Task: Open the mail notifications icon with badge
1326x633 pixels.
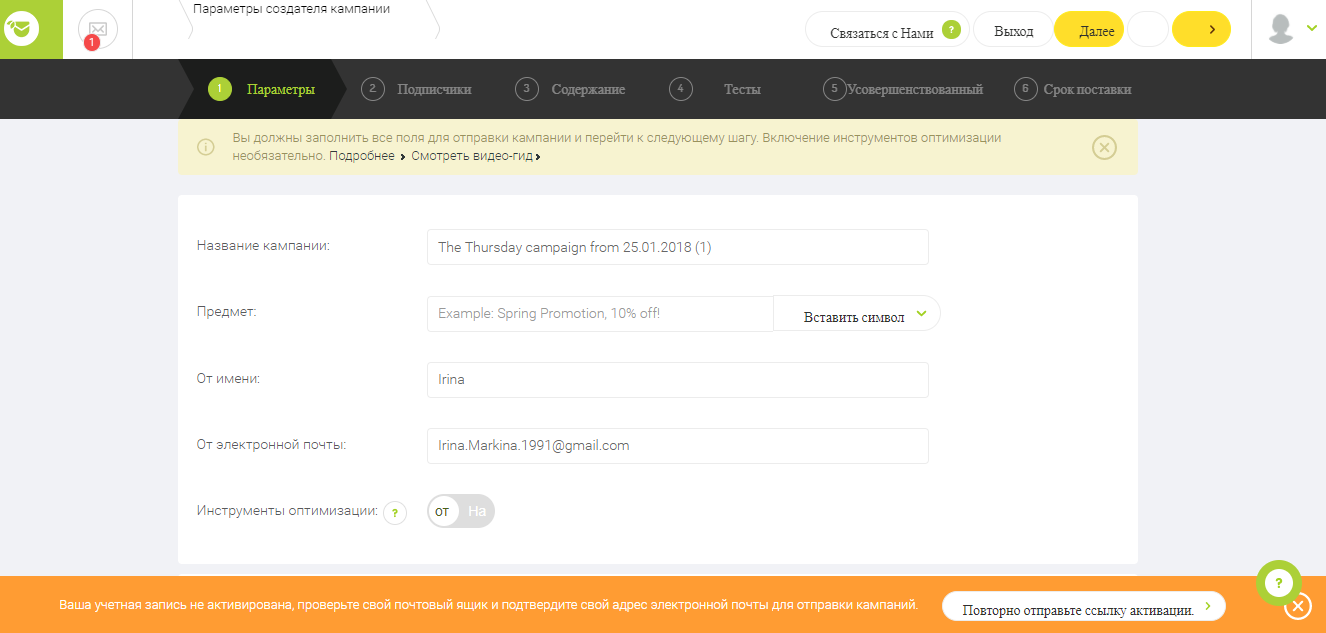Action: (97, 29)
